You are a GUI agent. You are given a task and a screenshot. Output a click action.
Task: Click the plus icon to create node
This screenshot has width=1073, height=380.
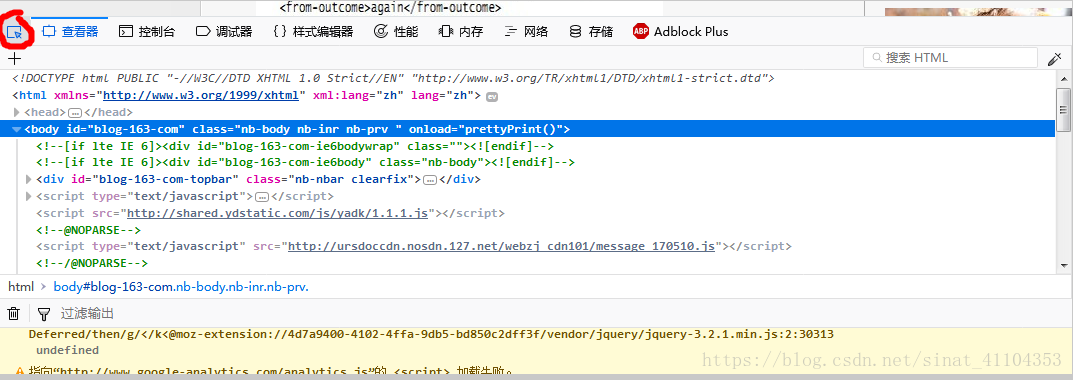tap(14, 58)
